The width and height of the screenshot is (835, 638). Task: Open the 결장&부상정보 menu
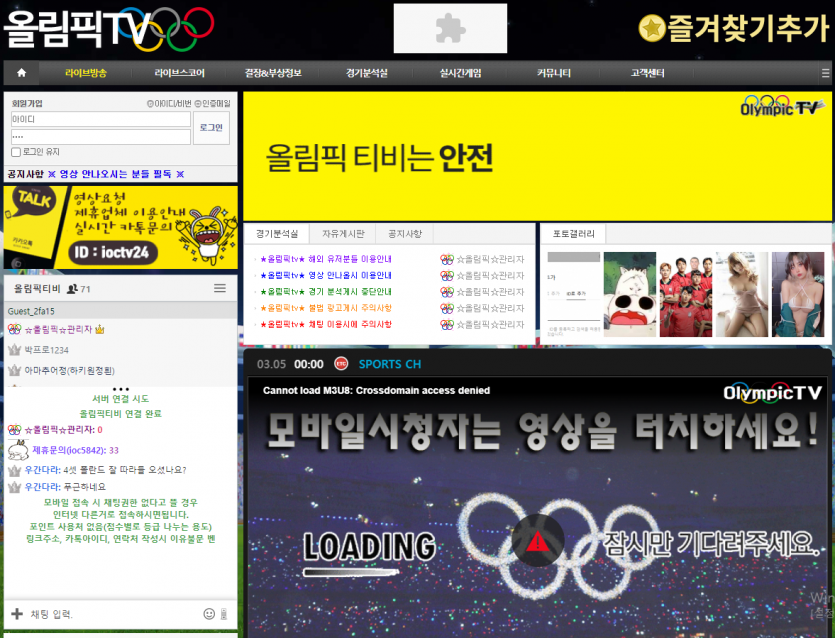(273, 73)
